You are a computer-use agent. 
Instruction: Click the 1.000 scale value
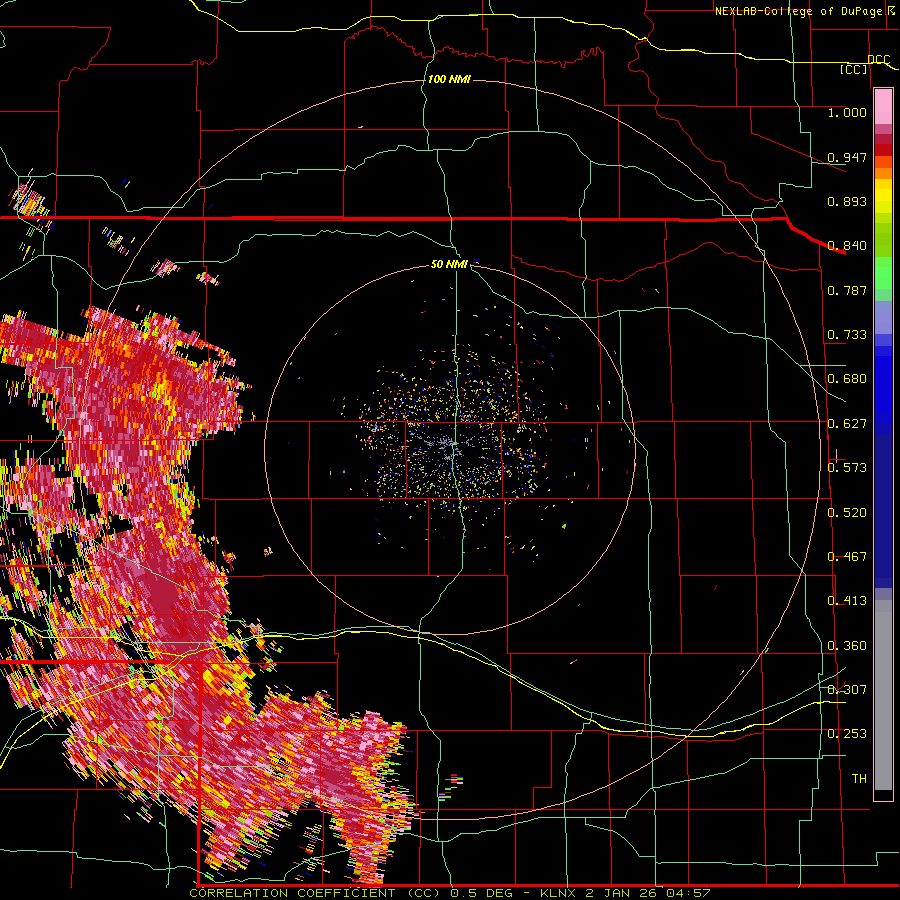pyautogui.click(x=847, y=112)
